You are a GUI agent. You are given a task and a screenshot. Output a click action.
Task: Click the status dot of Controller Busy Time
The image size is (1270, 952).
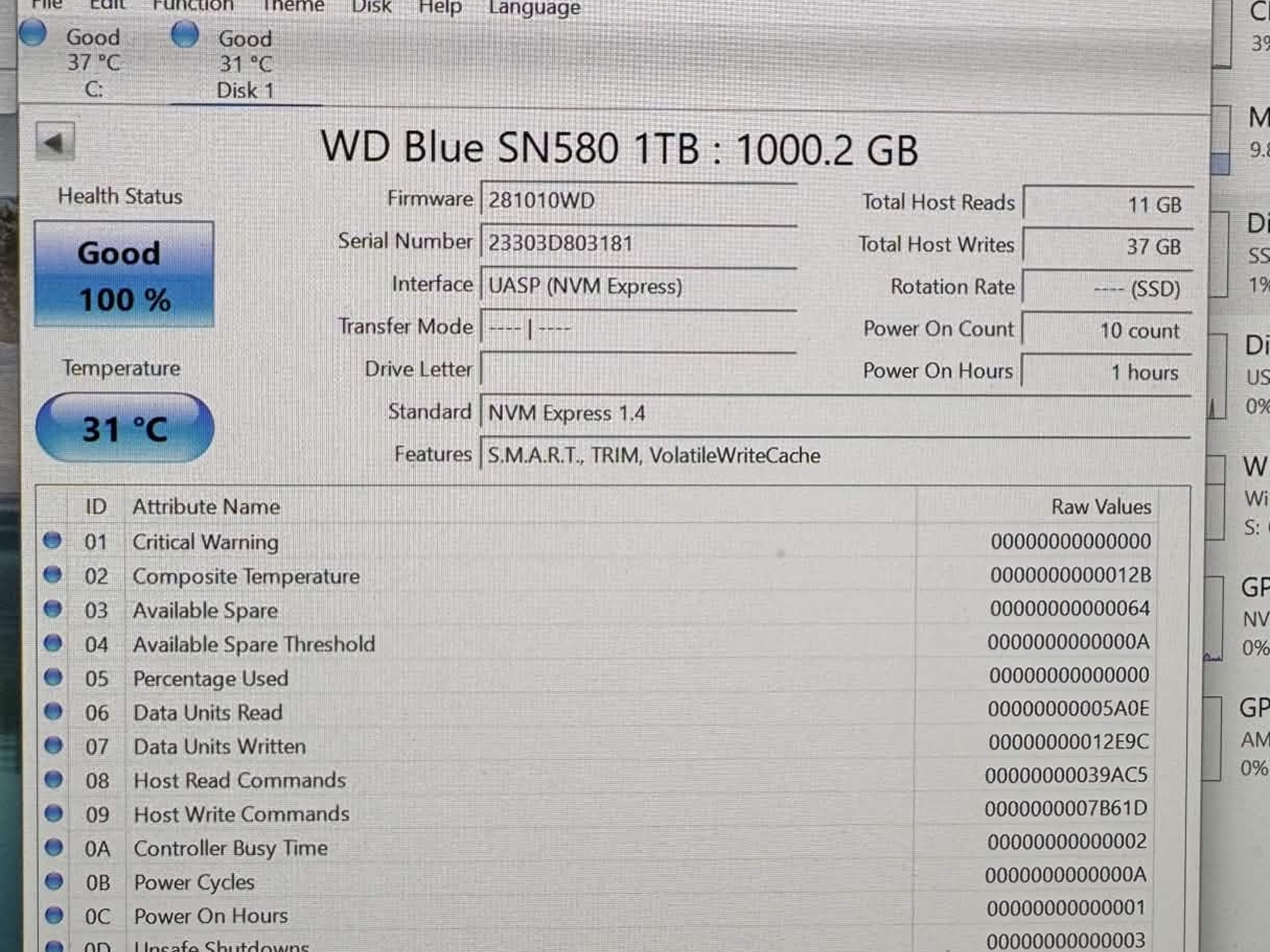click(x=54, y=847)
